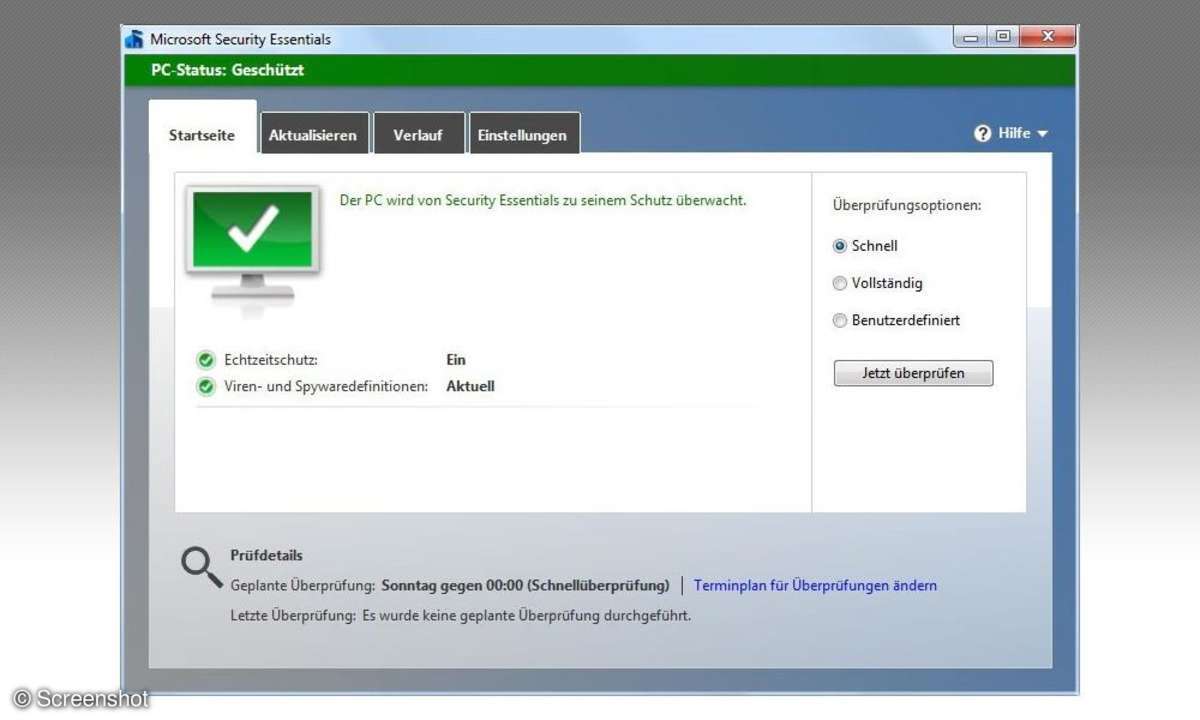Click the 'Prüfdetails' heading
Image resolution: width=1200 pixels, height=720 pixels.
pyautogui.click(x=266, y=555)
